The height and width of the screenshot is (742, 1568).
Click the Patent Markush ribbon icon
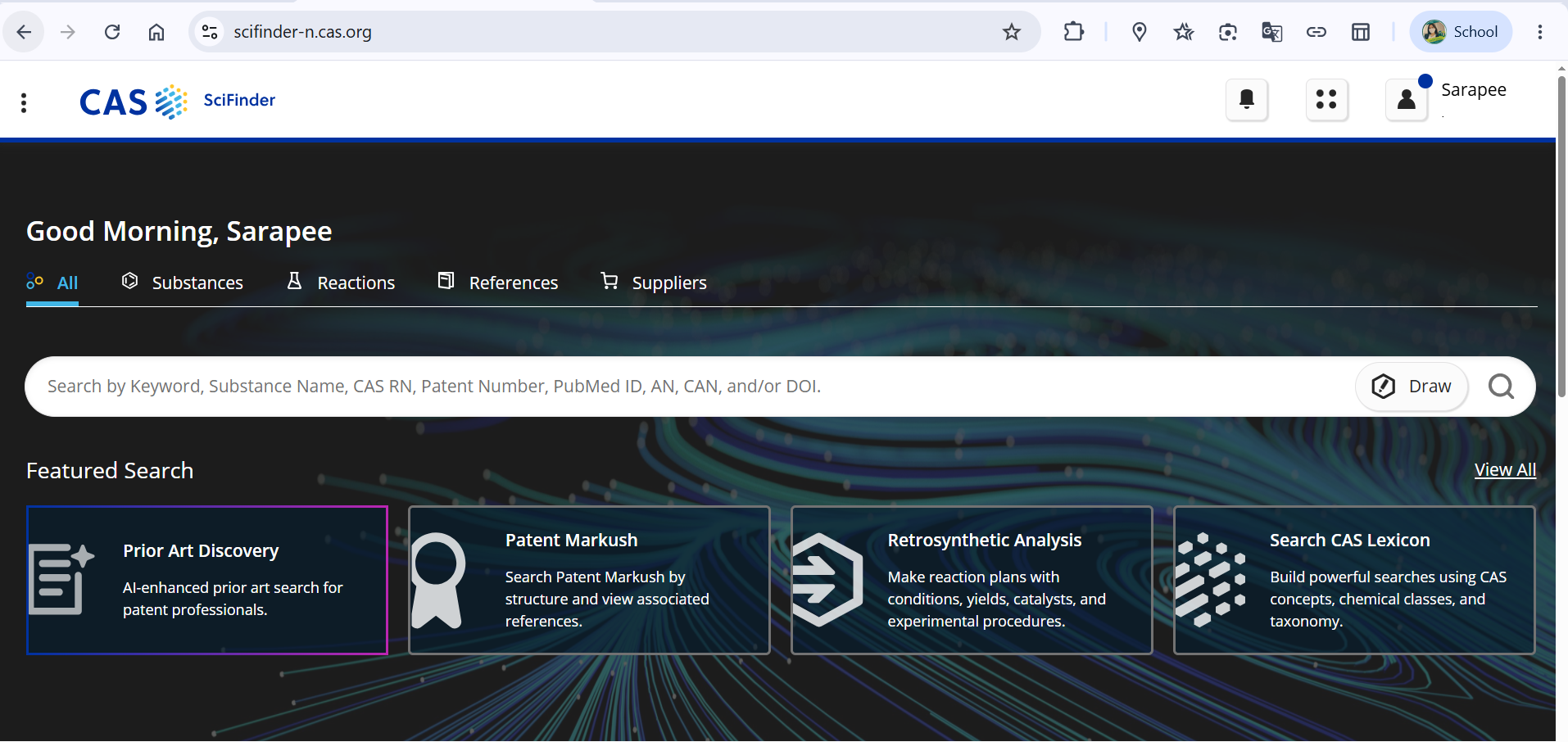click(437, 580)
